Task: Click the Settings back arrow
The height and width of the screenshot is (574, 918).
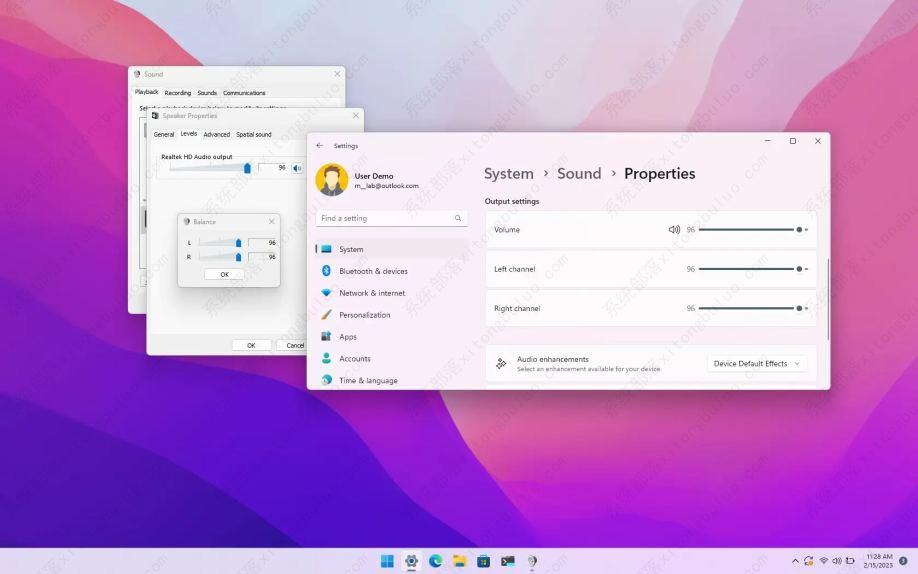Action: coord(320,146)
